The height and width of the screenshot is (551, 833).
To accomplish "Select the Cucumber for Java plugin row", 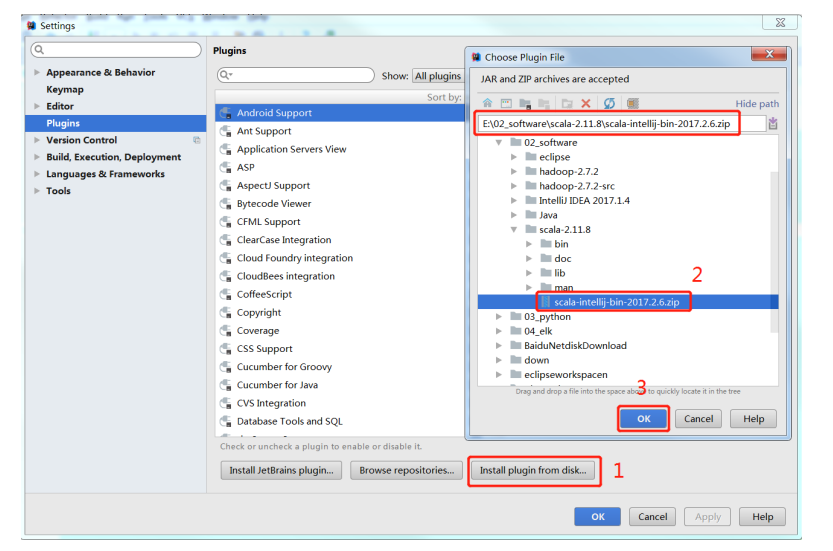I will tap(340, 385).
